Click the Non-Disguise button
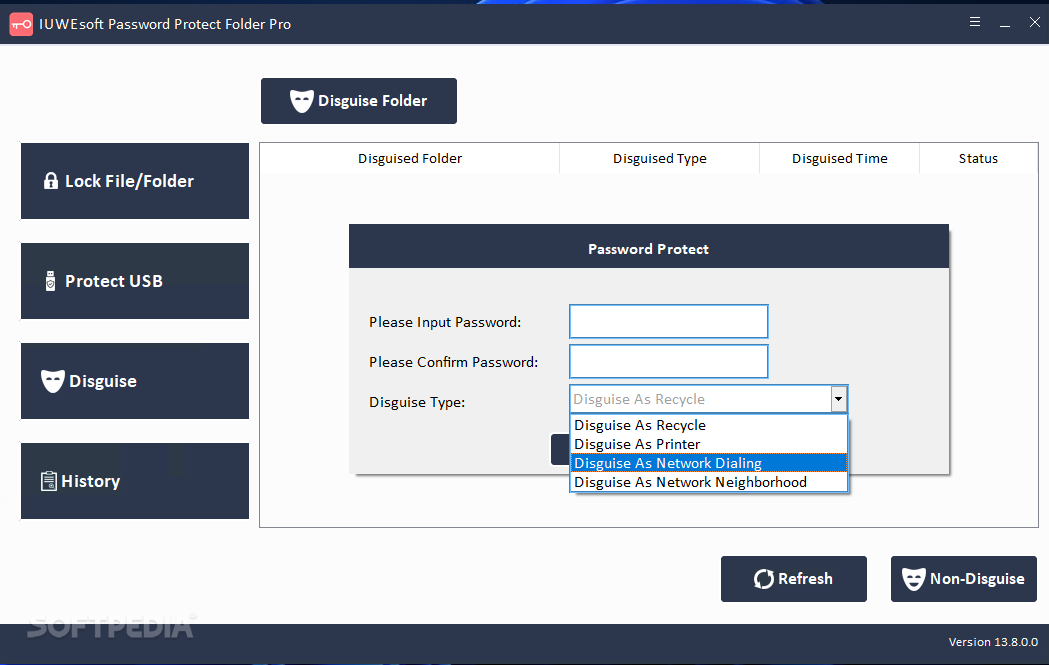 [x=963, y=579]
